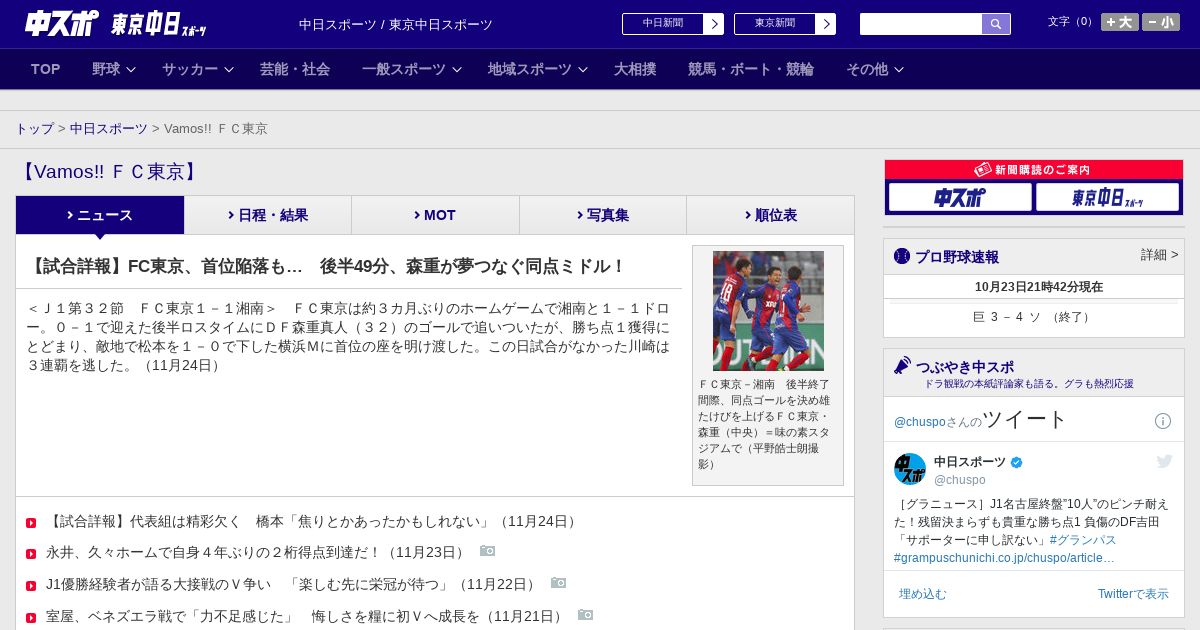The height and width of the screenshot is (630, 1200).
Task: Click 埋め込む link in Twitter widget
Action: click(x=922, y=594)
